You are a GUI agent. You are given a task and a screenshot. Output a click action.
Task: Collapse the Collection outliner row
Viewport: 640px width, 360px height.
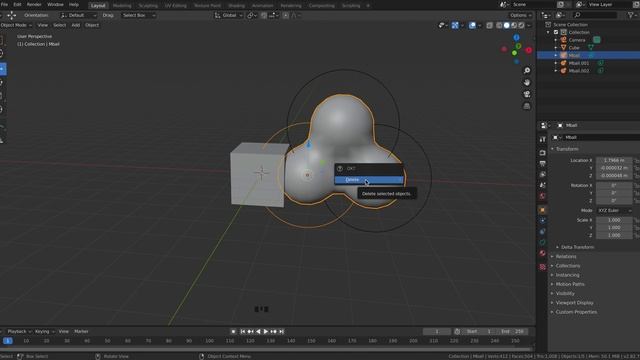tap(548, 32)
